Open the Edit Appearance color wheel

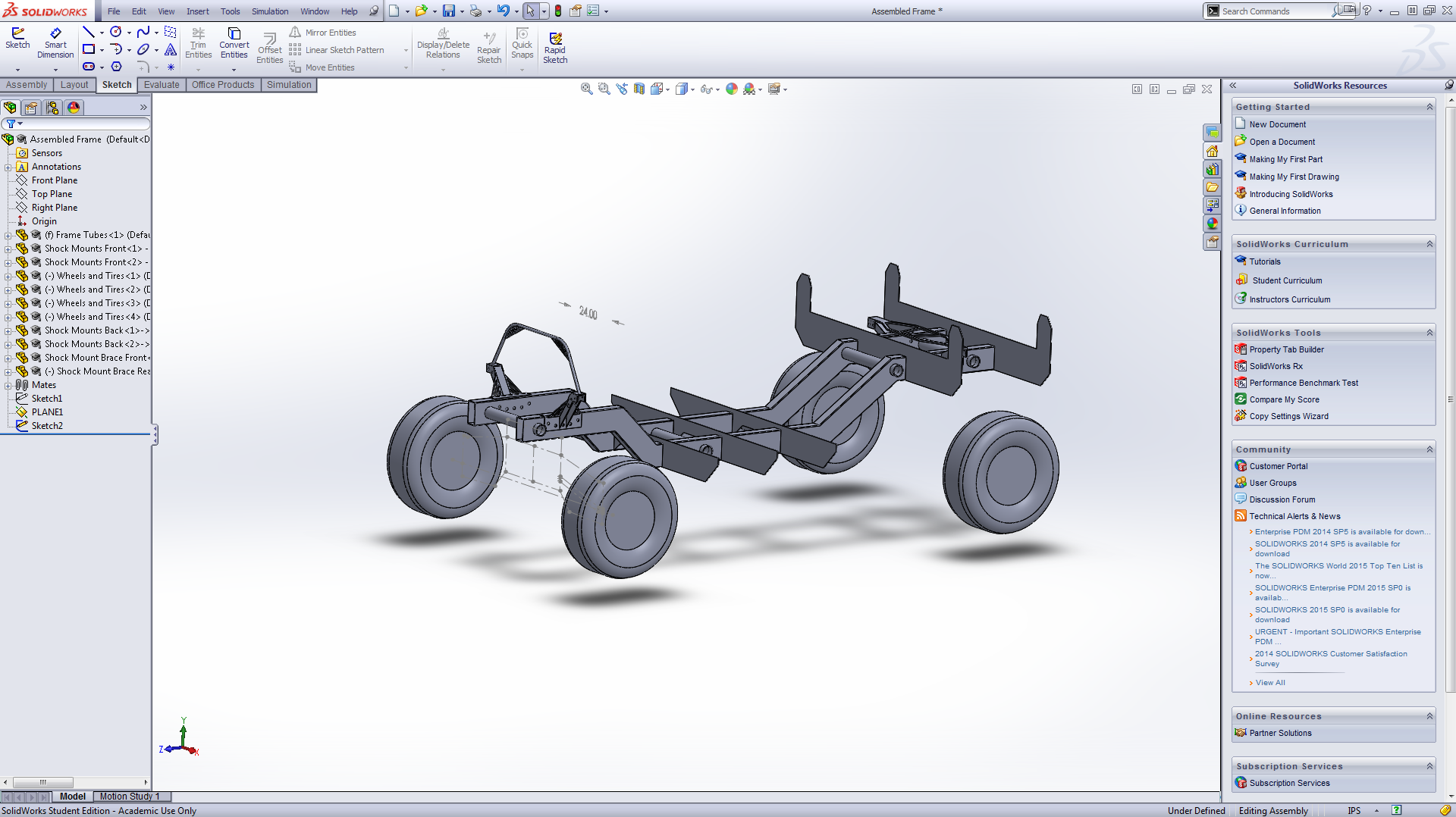pyautogui.click(x=731, y=89)
